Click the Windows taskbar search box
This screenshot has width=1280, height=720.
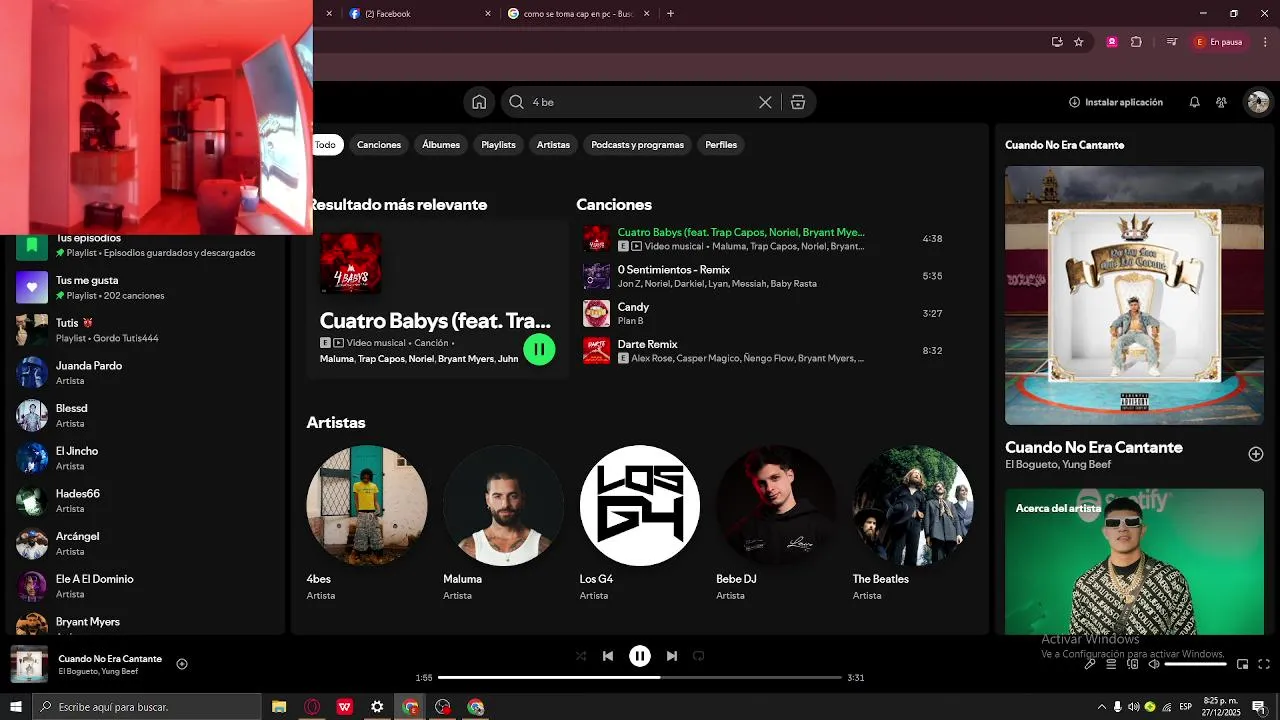[147, 707]
